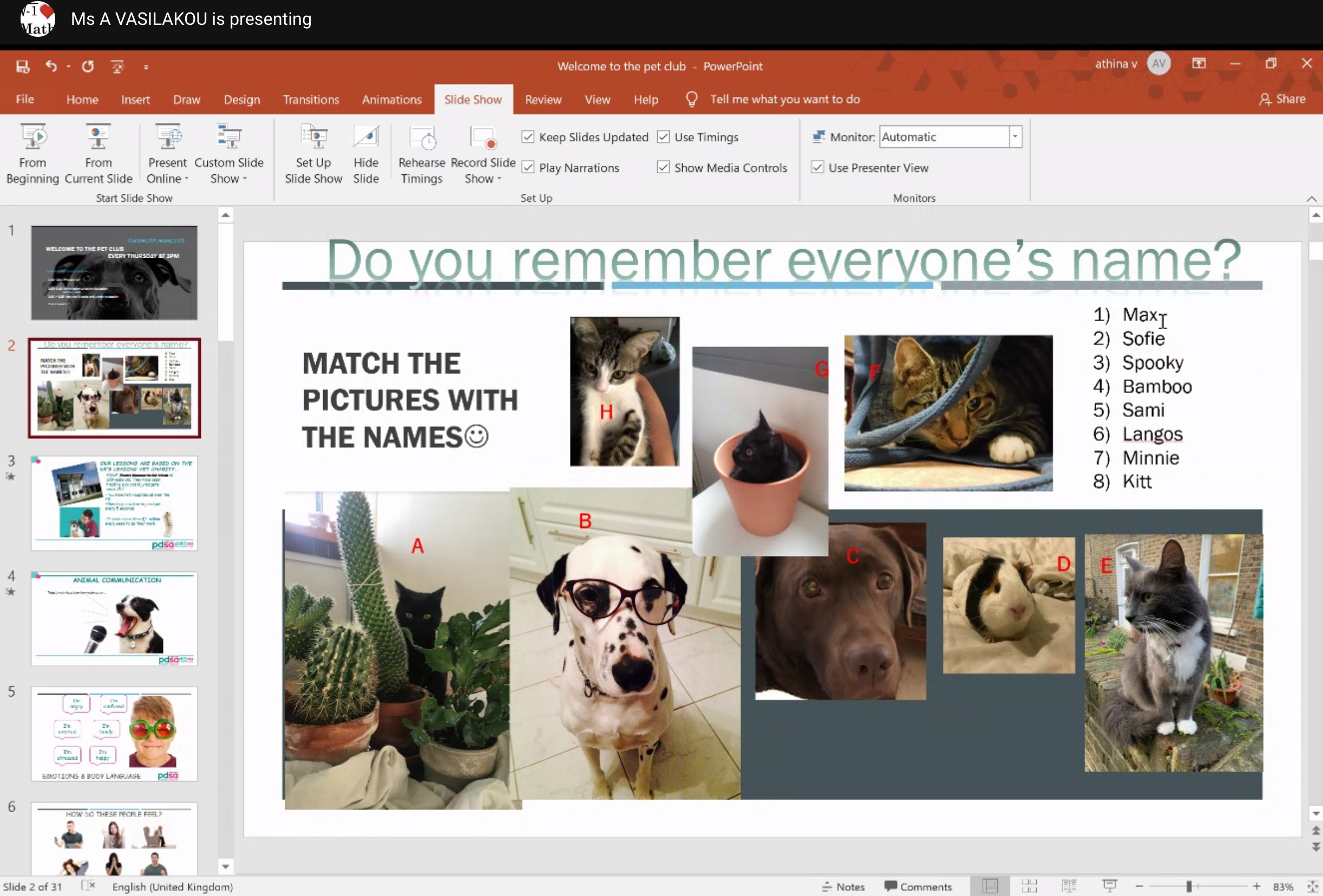The image size is (1323, 896).
Task: Click the Tell me what you want to do box
Action: pos(785,100)
